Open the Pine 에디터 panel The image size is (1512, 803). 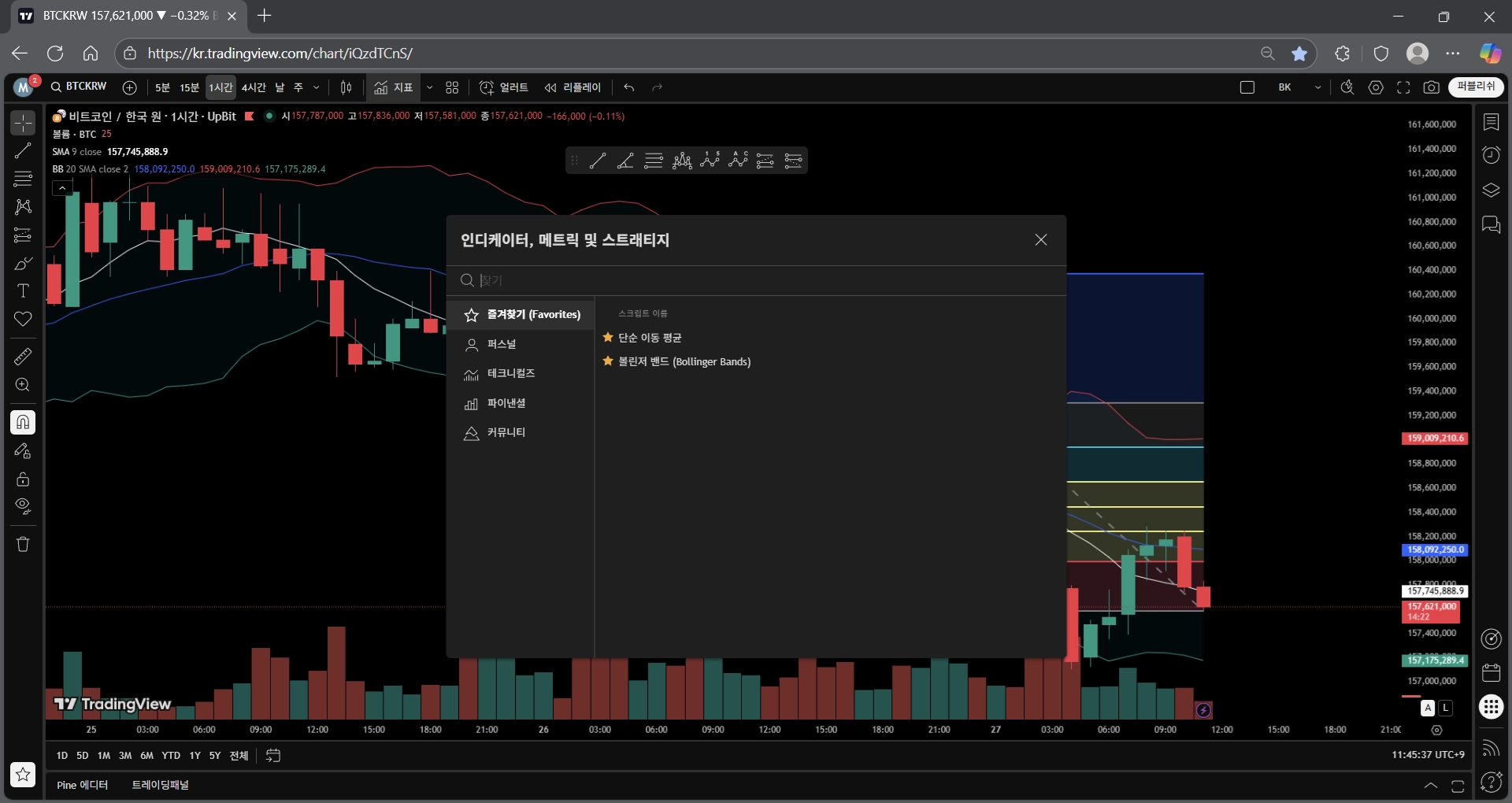pos(82,785)
